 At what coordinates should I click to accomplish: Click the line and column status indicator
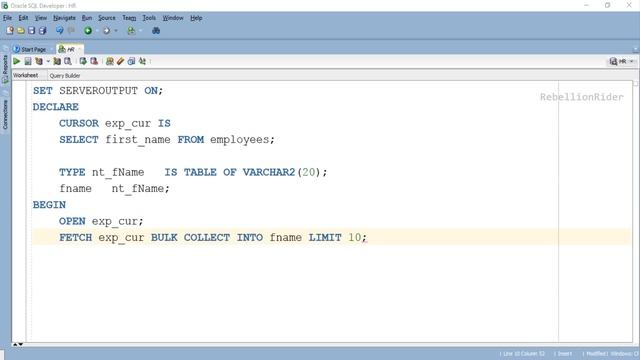pos(524,353)
